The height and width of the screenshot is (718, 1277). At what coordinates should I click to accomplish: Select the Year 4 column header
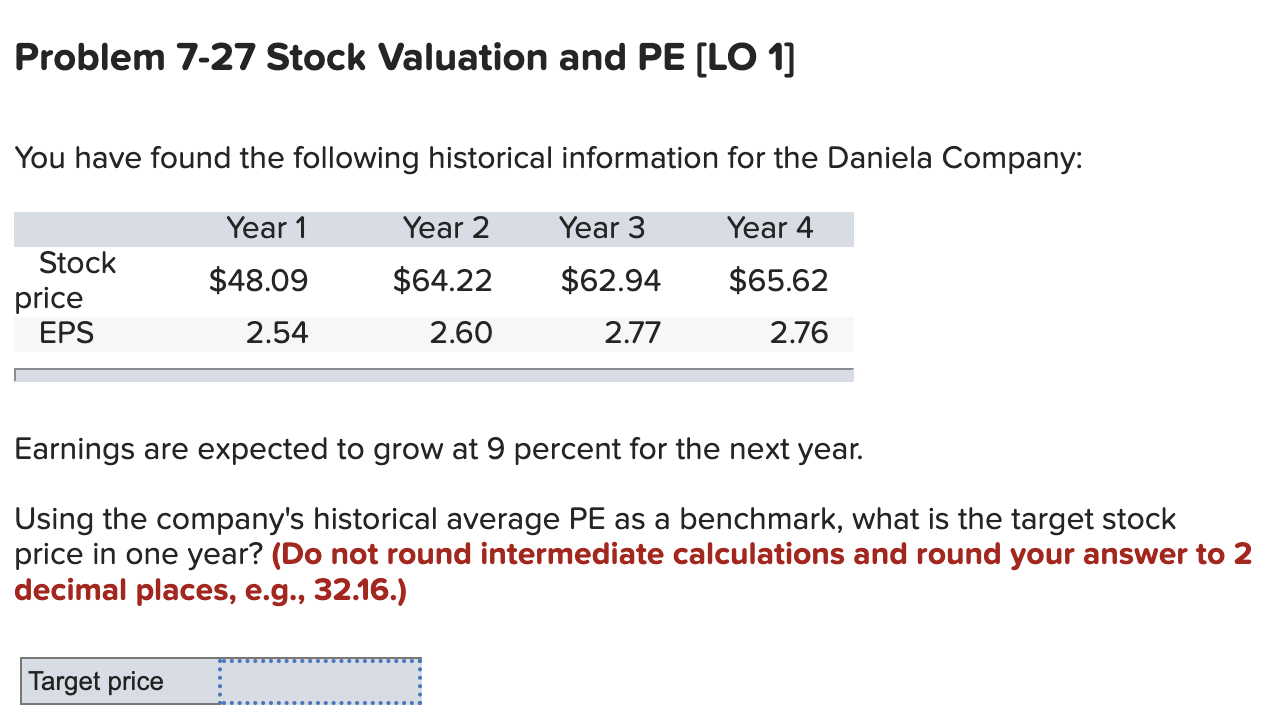pyautogui.click(x=771, y=228)
